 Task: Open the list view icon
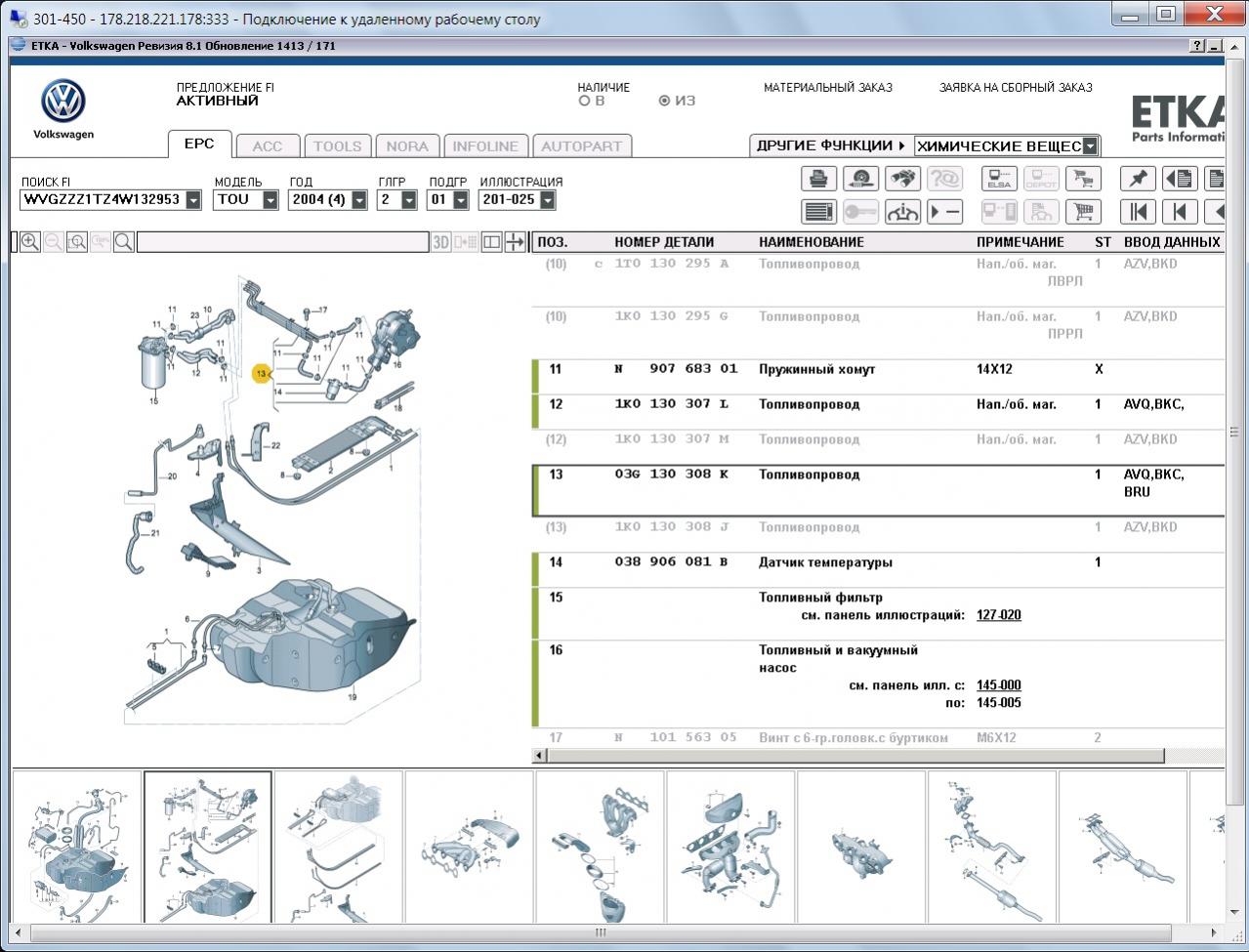(818, 211)
